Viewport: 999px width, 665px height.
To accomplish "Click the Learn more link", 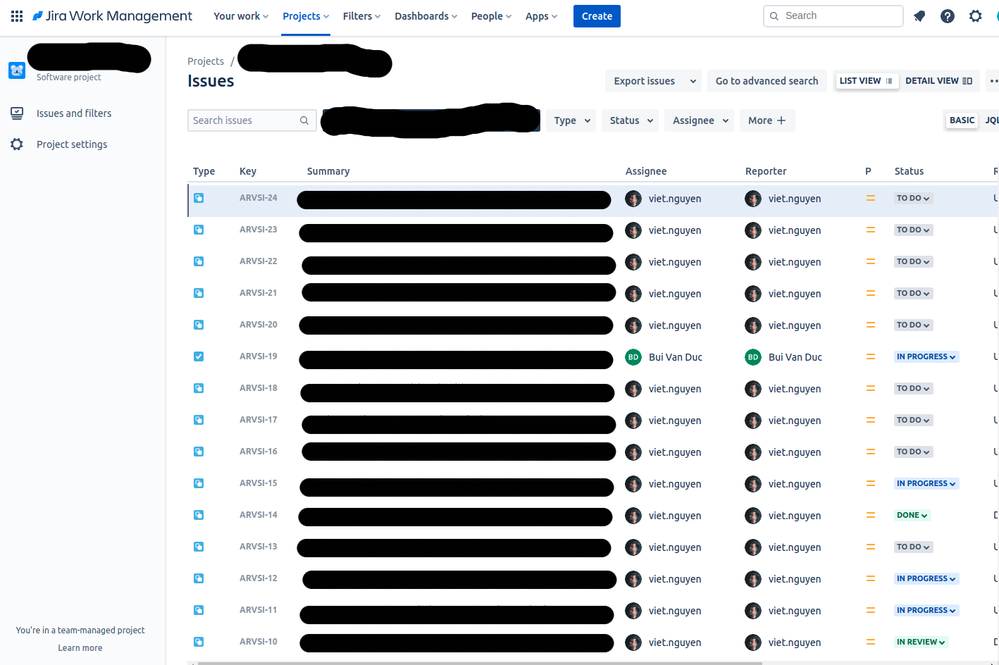I will point(80,648).
